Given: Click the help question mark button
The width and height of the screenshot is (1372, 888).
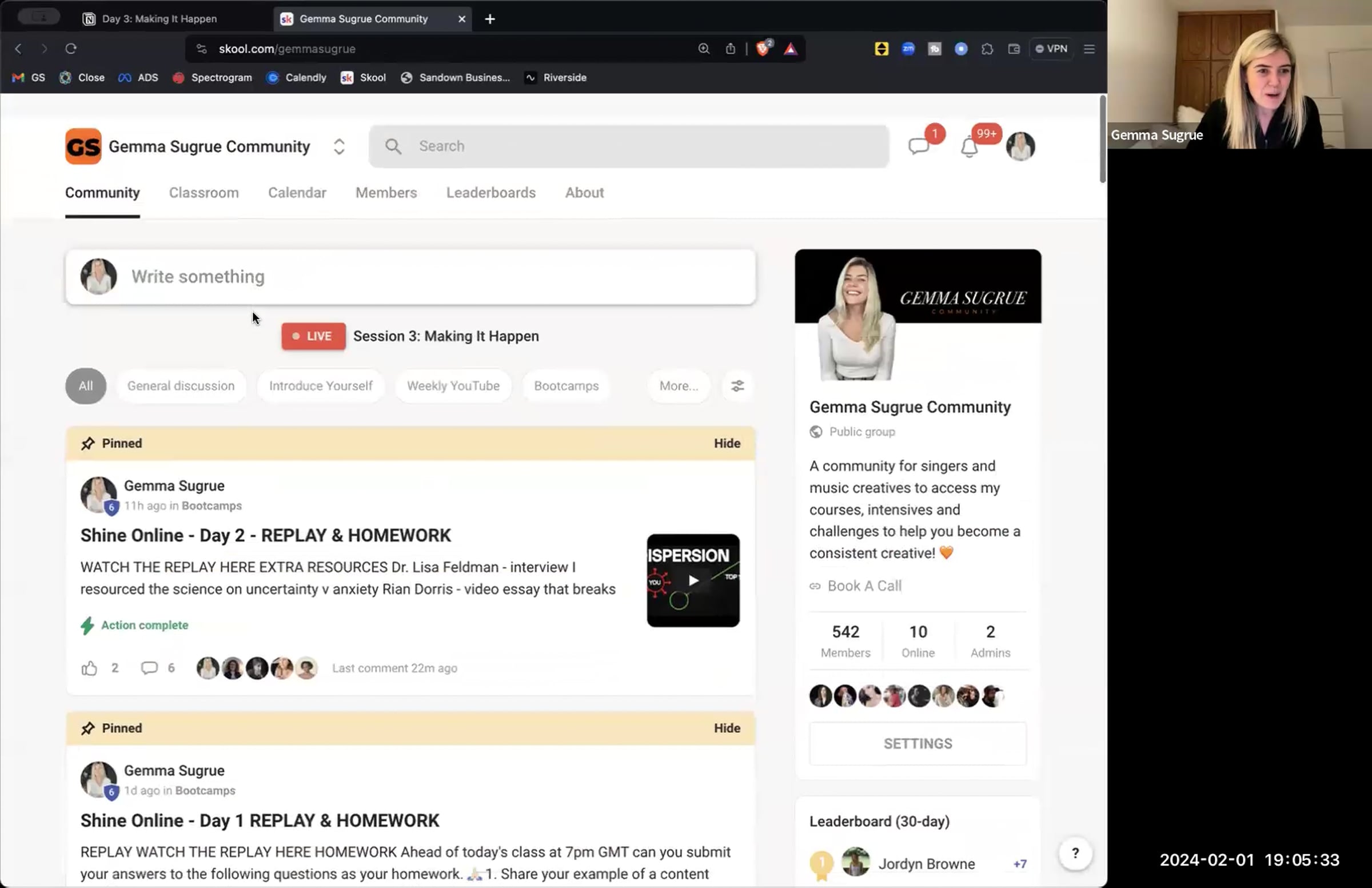Looking at the screenshot, I should [x=1075, y=853].
